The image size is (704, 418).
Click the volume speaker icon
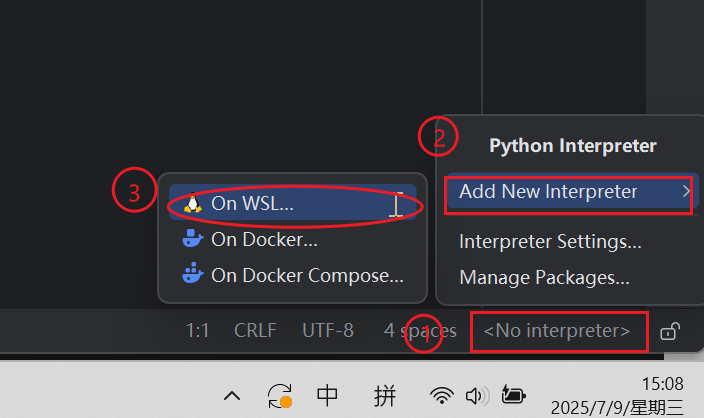point(475,396)
